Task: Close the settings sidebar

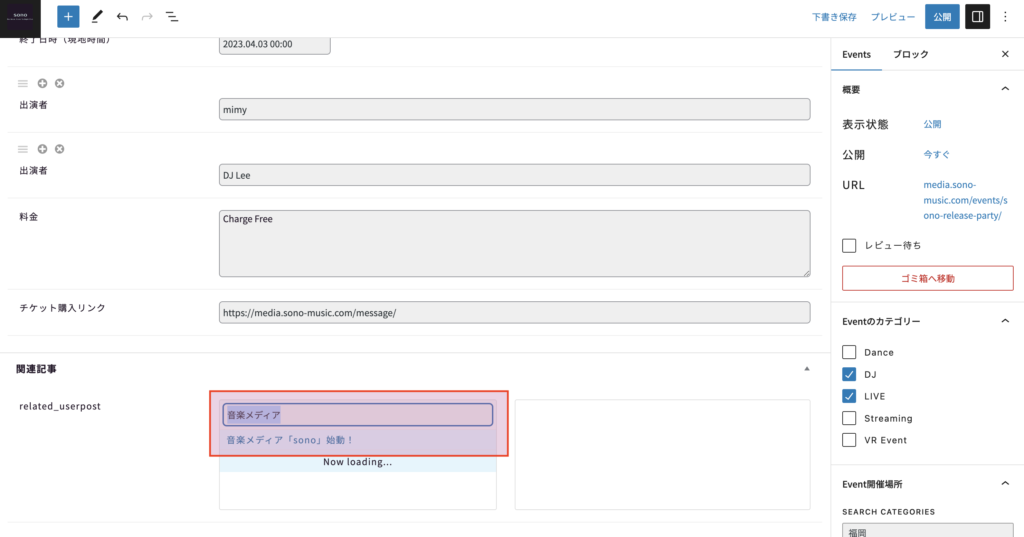Action: pos(1005,54)
